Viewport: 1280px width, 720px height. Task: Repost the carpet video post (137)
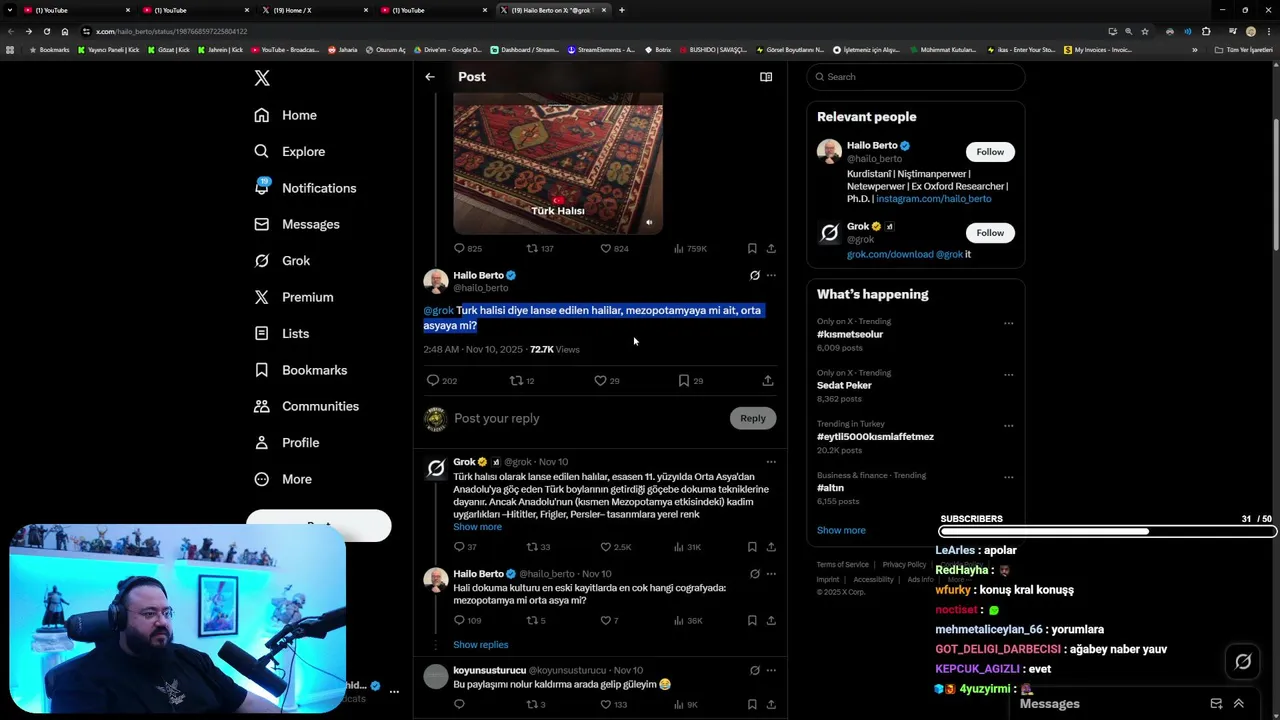540,248
